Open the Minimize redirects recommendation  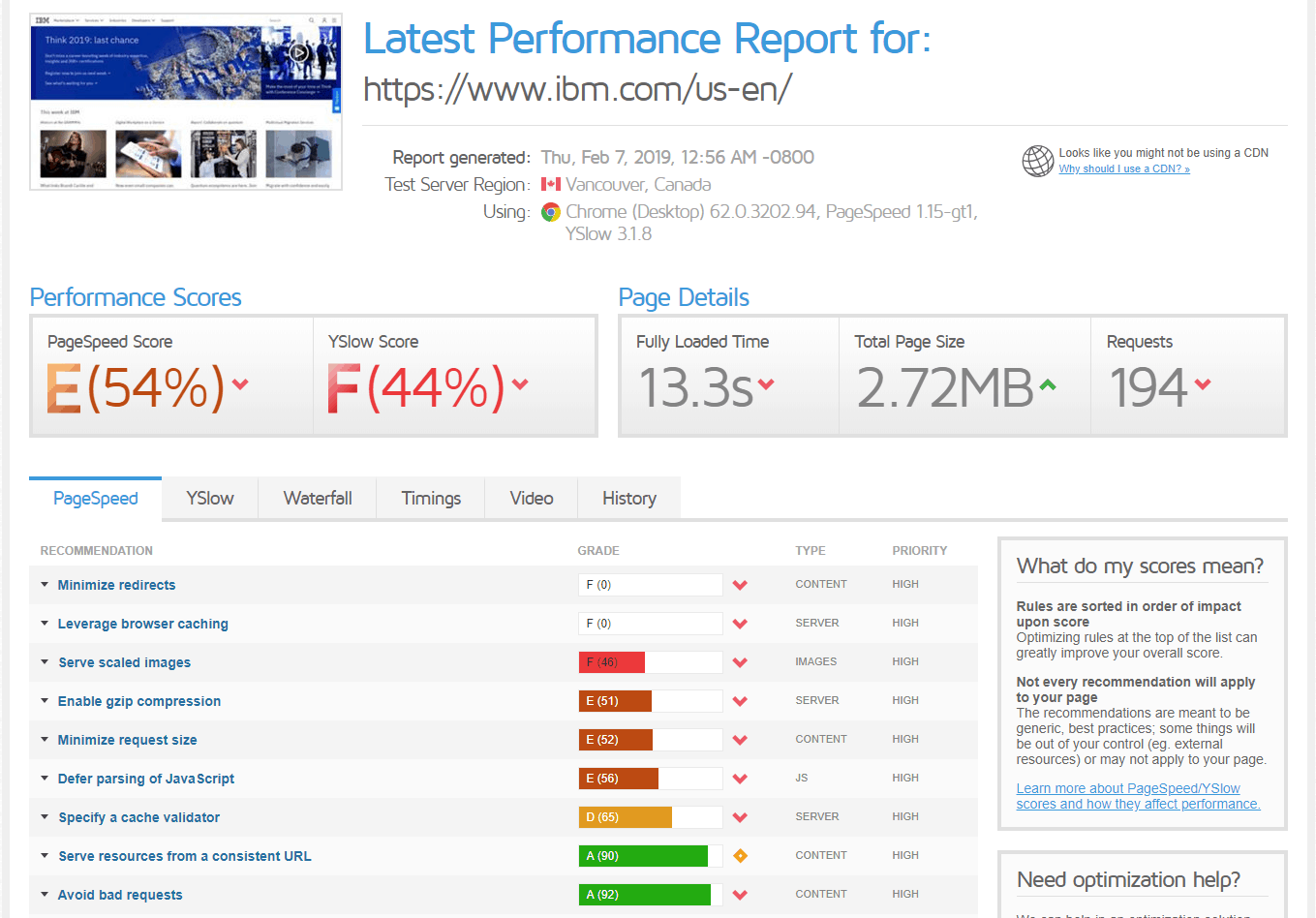point(116,585)
